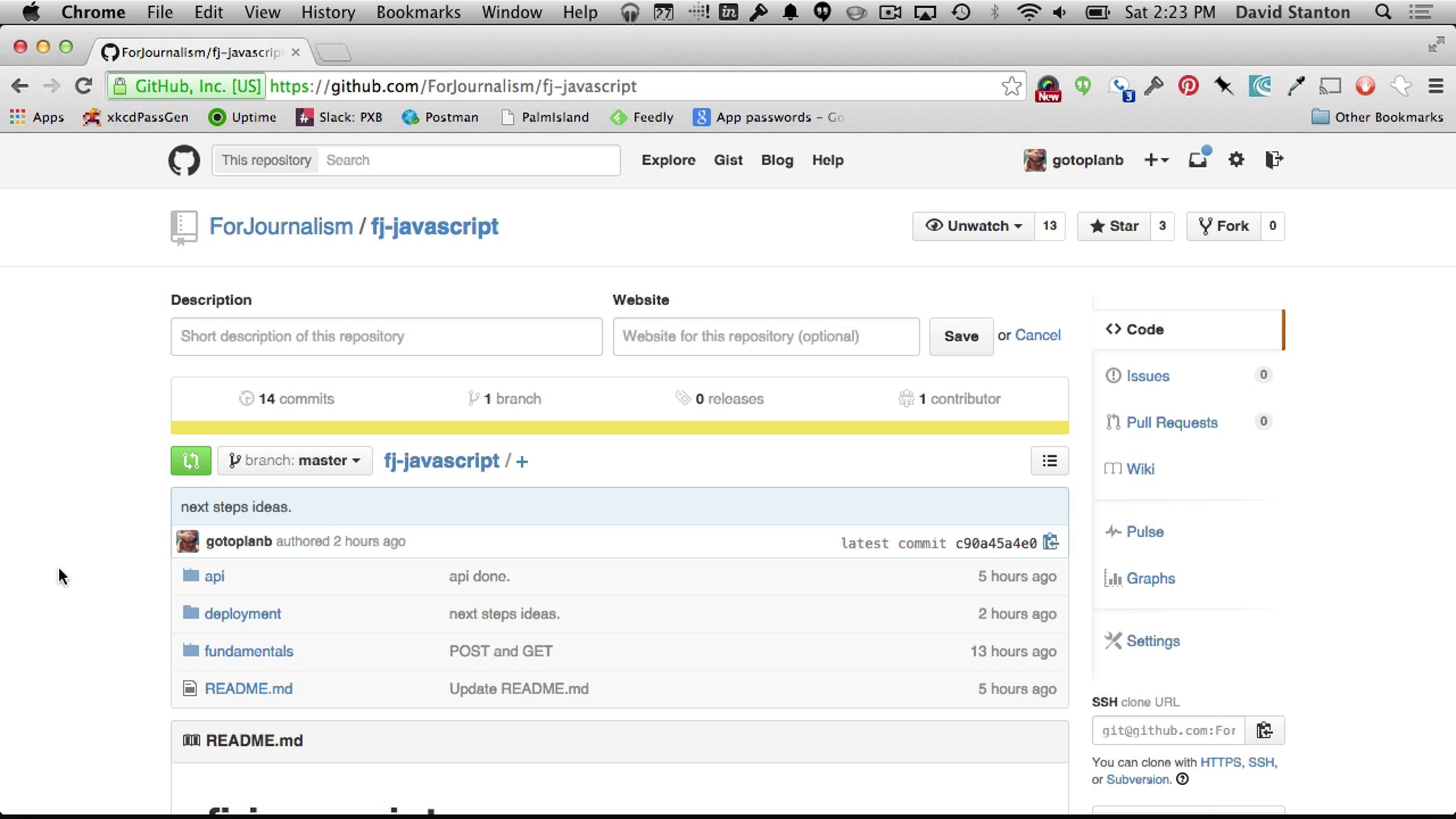This screenshot has height=819, width=1456.
Task: Fork the fj-javascript repository
Action: click(x=1224, y=226)
